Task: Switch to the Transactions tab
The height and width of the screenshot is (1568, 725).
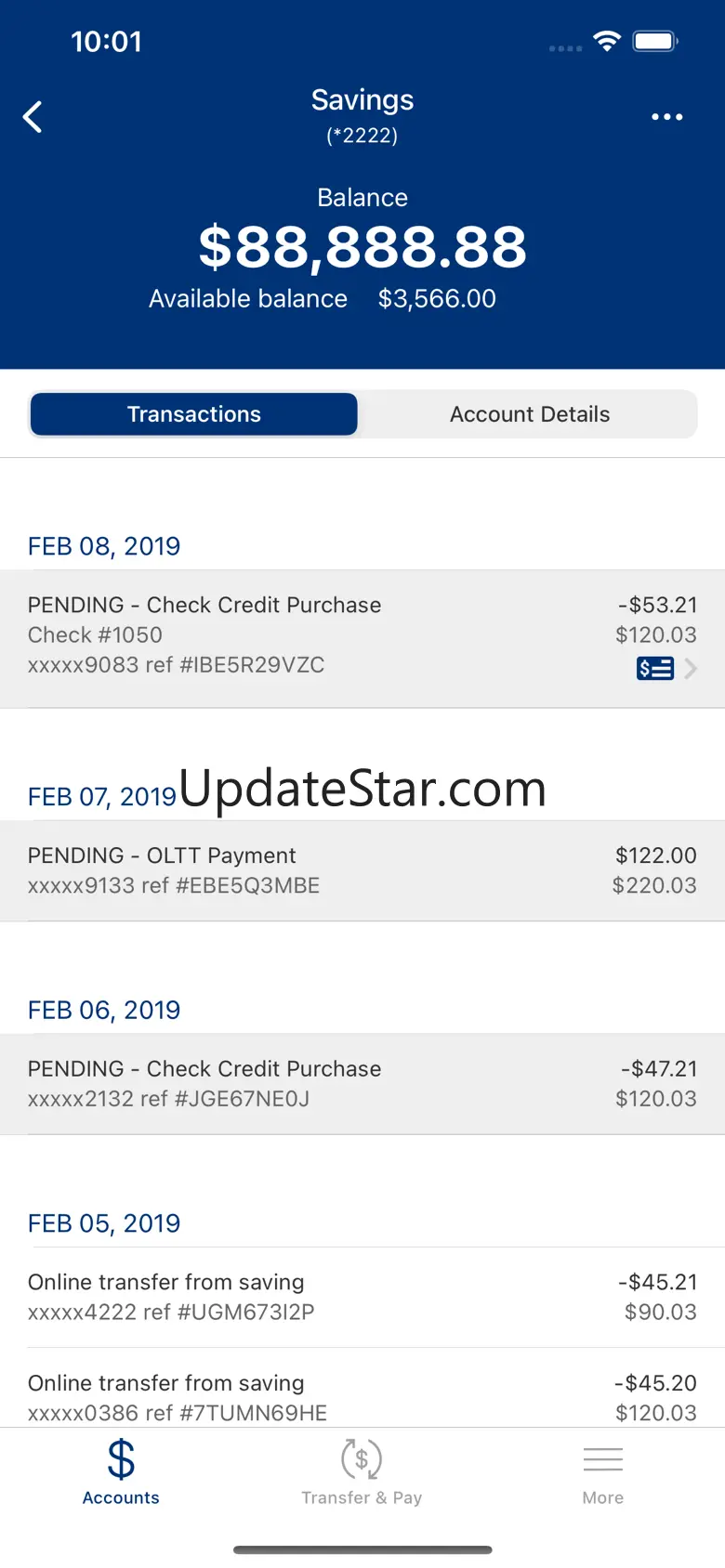Action: coord(194,414)
